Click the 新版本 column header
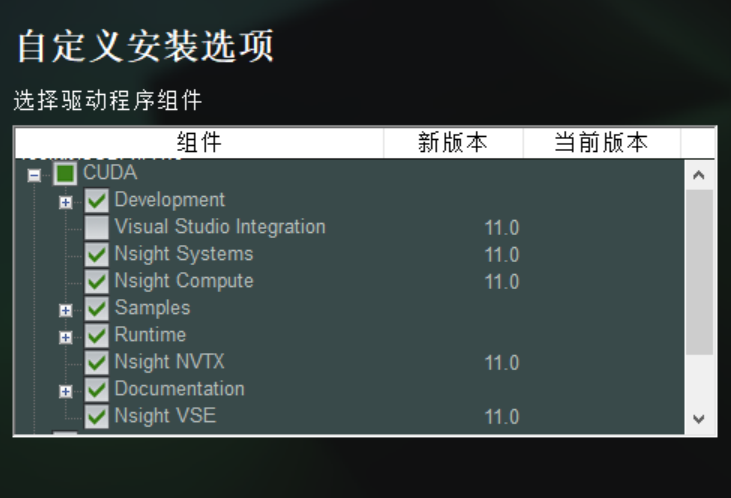Image resolution: width=731 pixels, height=498 pixels. pos(453,142)
